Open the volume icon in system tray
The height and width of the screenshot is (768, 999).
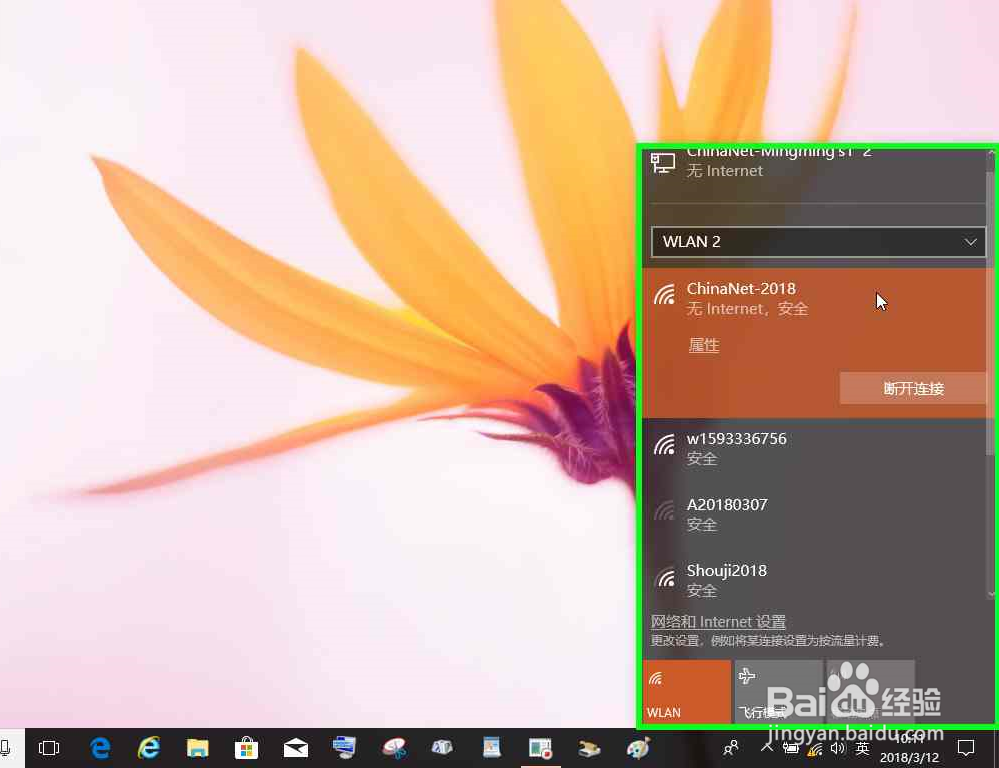point(838,748)
